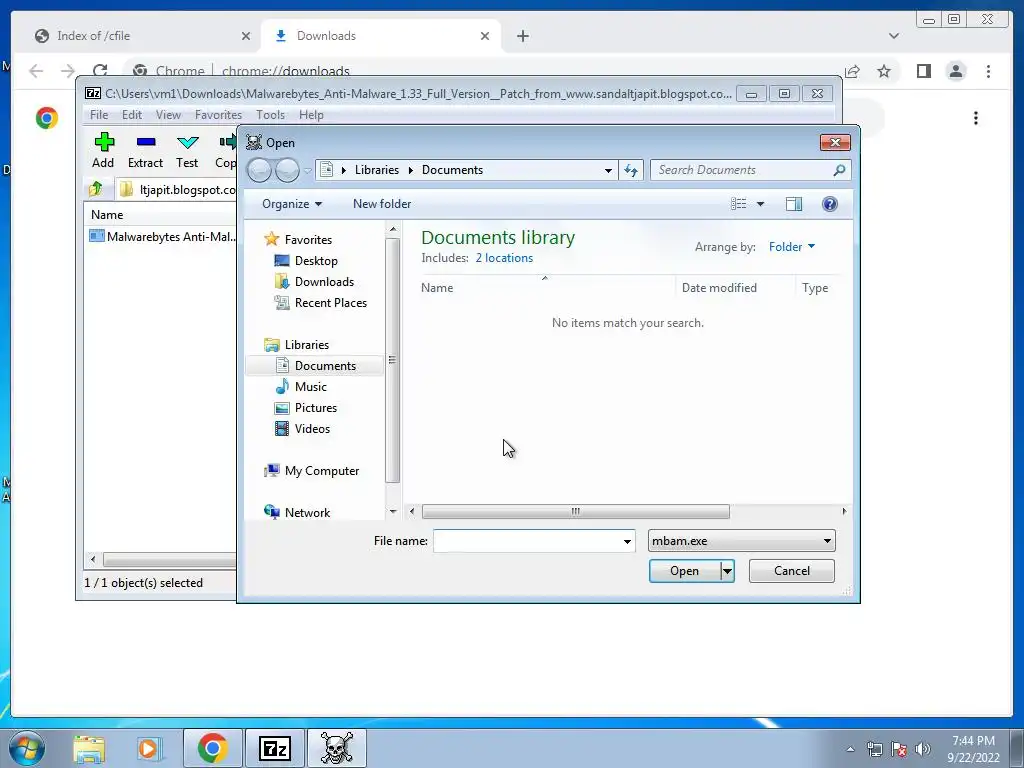Open the Favorites menu in 7-Zip
This screenshot has width=1024, height=768.
218,115
